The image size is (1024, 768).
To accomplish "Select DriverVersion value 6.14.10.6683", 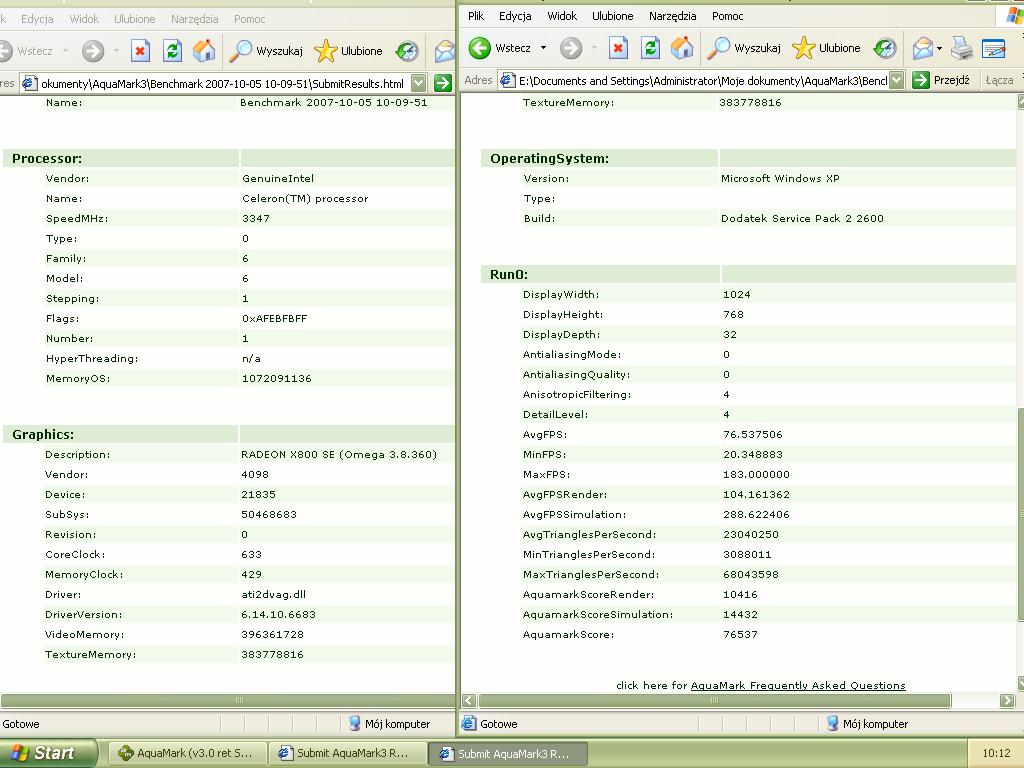I will 278,615.
